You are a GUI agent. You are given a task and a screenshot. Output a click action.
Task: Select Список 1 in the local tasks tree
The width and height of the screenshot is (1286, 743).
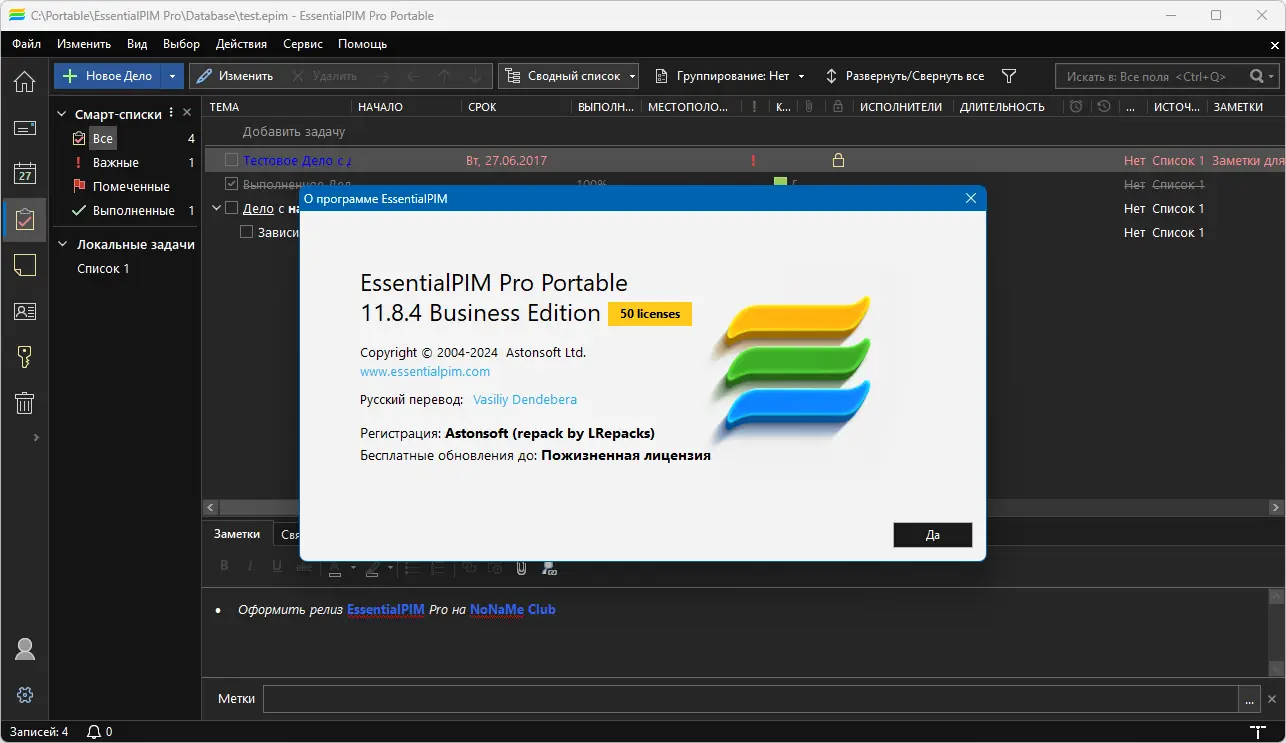point(103,269)
